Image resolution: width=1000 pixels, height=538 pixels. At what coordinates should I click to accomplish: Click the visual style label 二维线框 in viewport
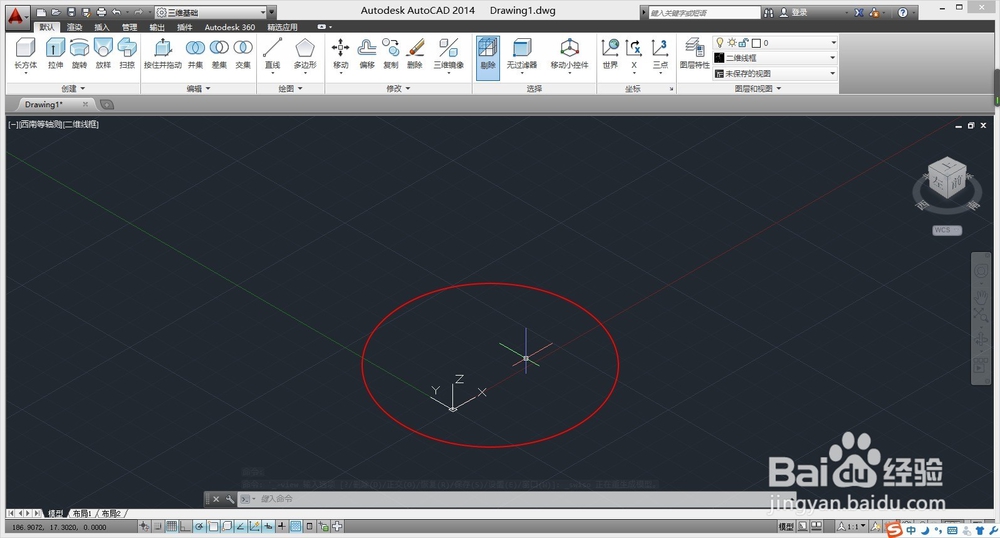81,124
